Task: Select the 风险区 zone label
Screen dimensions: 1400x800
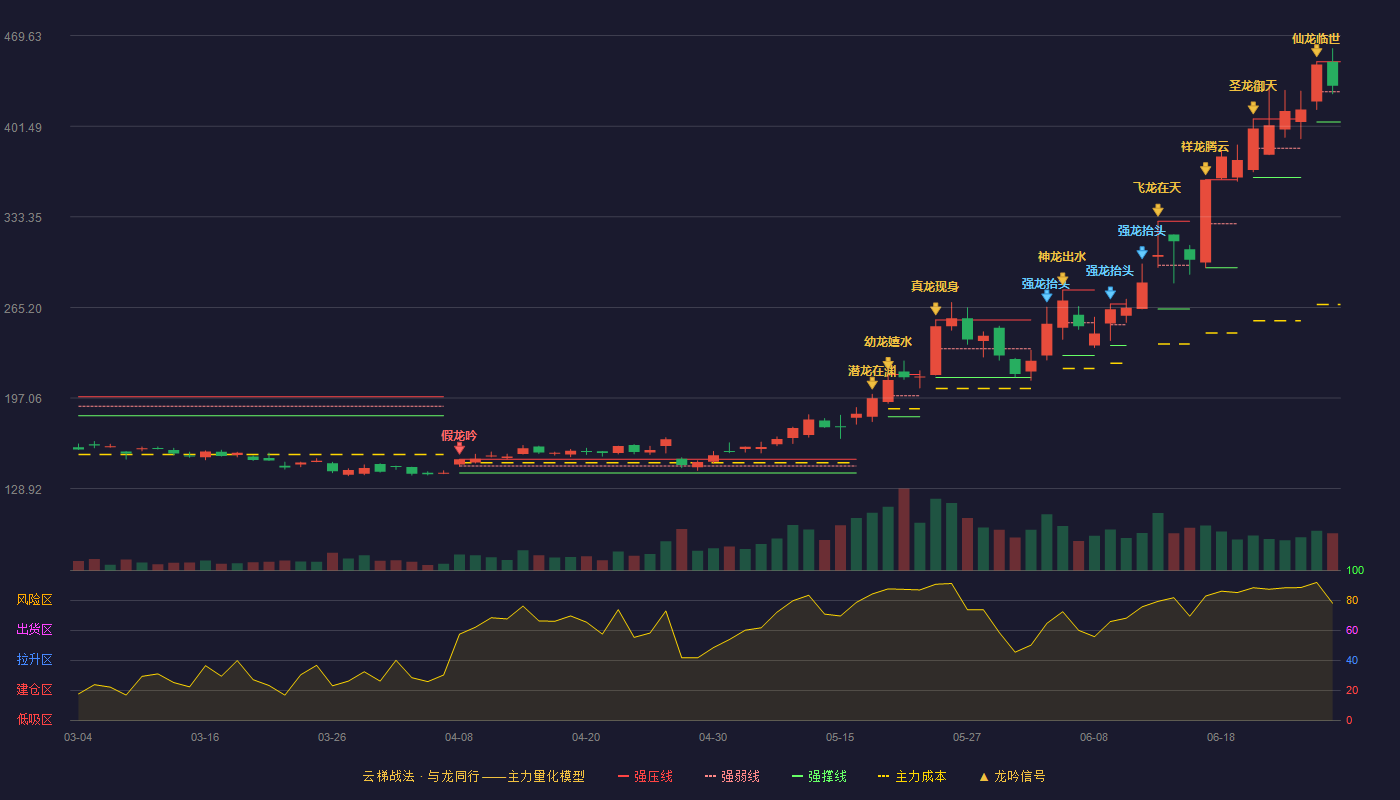Action: [34, 600]
